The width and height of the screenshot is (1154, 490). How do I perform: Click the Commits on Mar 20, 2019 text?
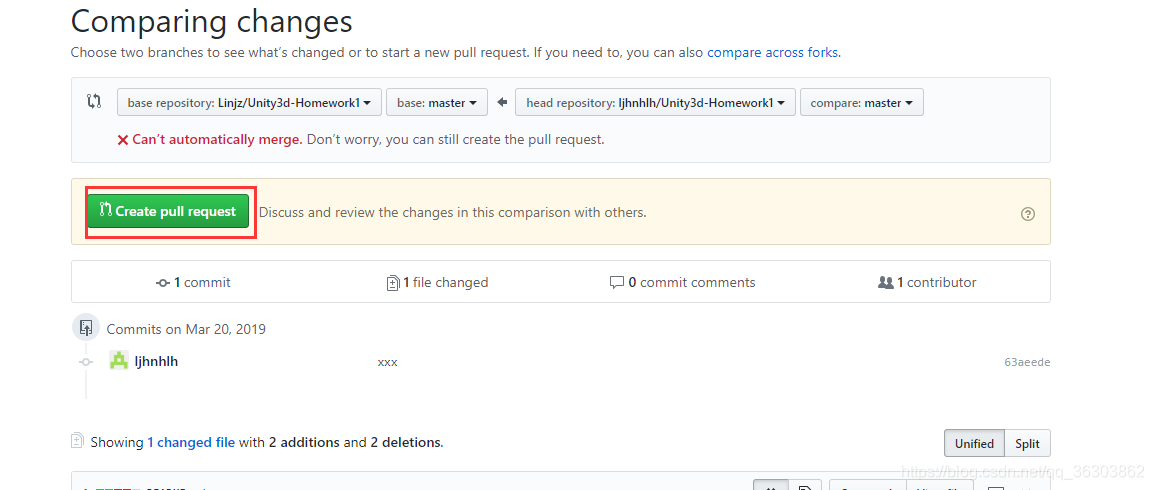coord(186,329)
